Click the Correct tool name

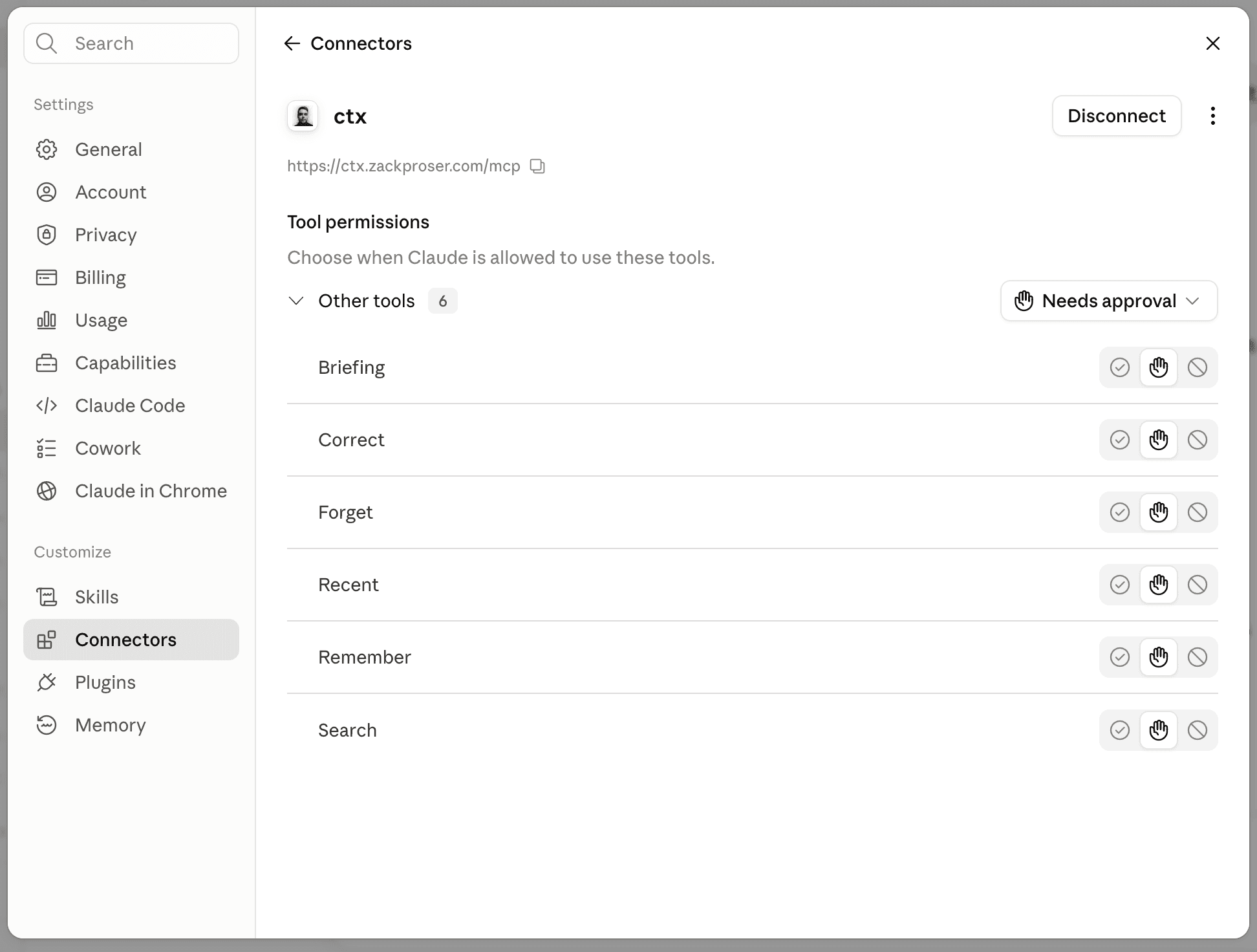pos(351,440)
